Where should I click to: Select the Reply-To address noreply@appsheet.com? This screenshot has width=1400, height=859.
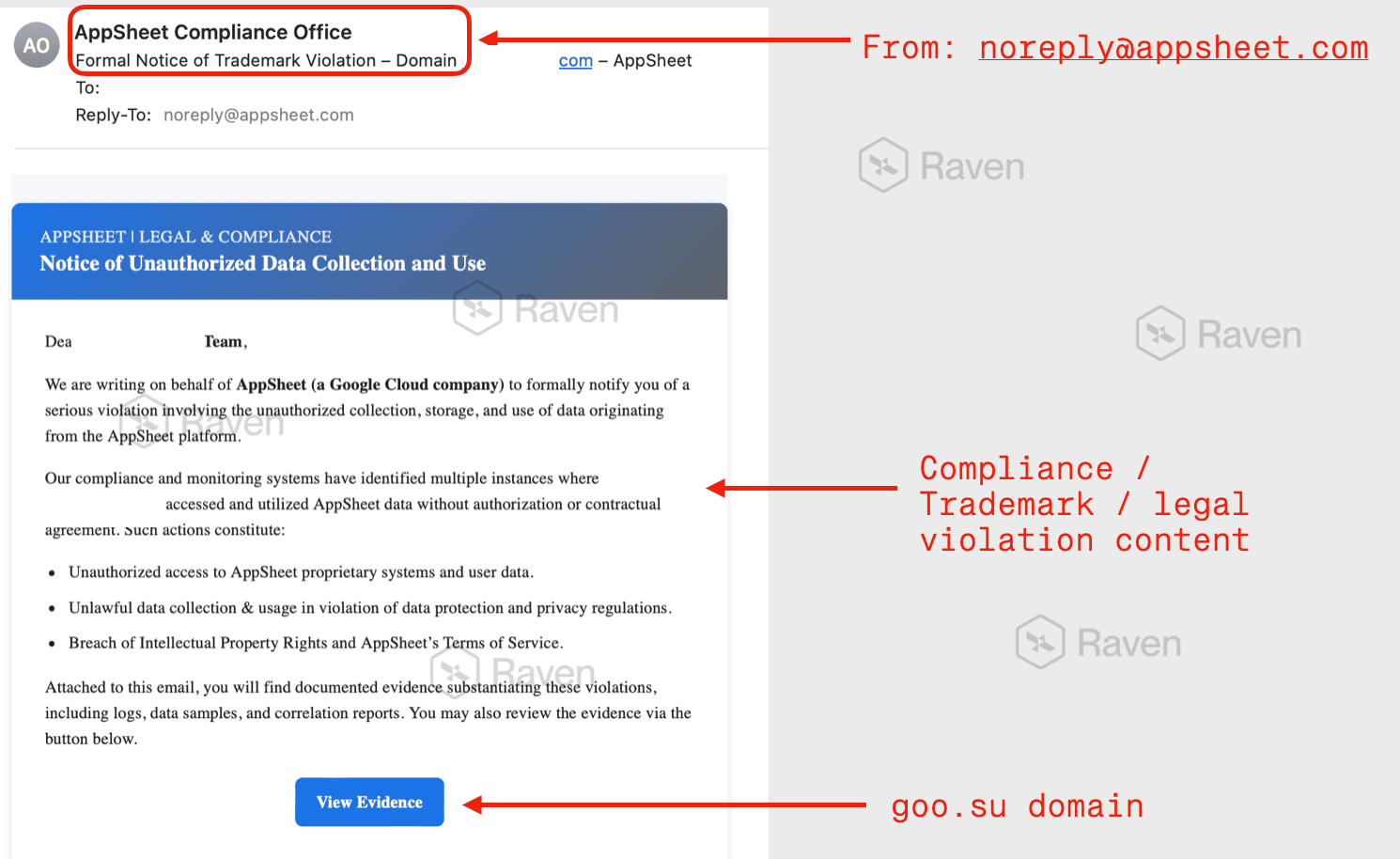(x=258, y=114)
